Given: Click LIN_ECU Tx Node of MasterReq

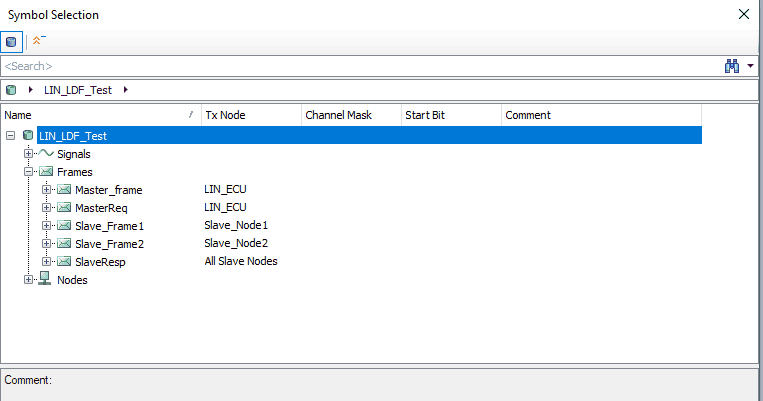Looking at the screenshot, I should click(x=225, y=207).
